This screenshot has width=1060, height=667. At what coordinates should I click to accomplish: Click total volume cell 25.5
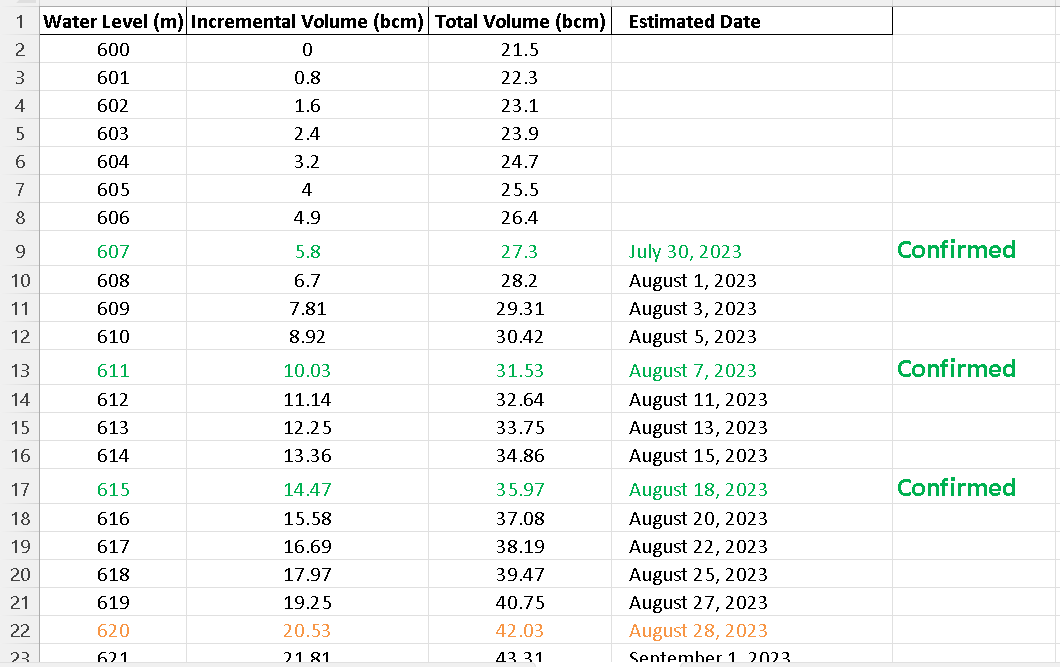click(520, 190)
